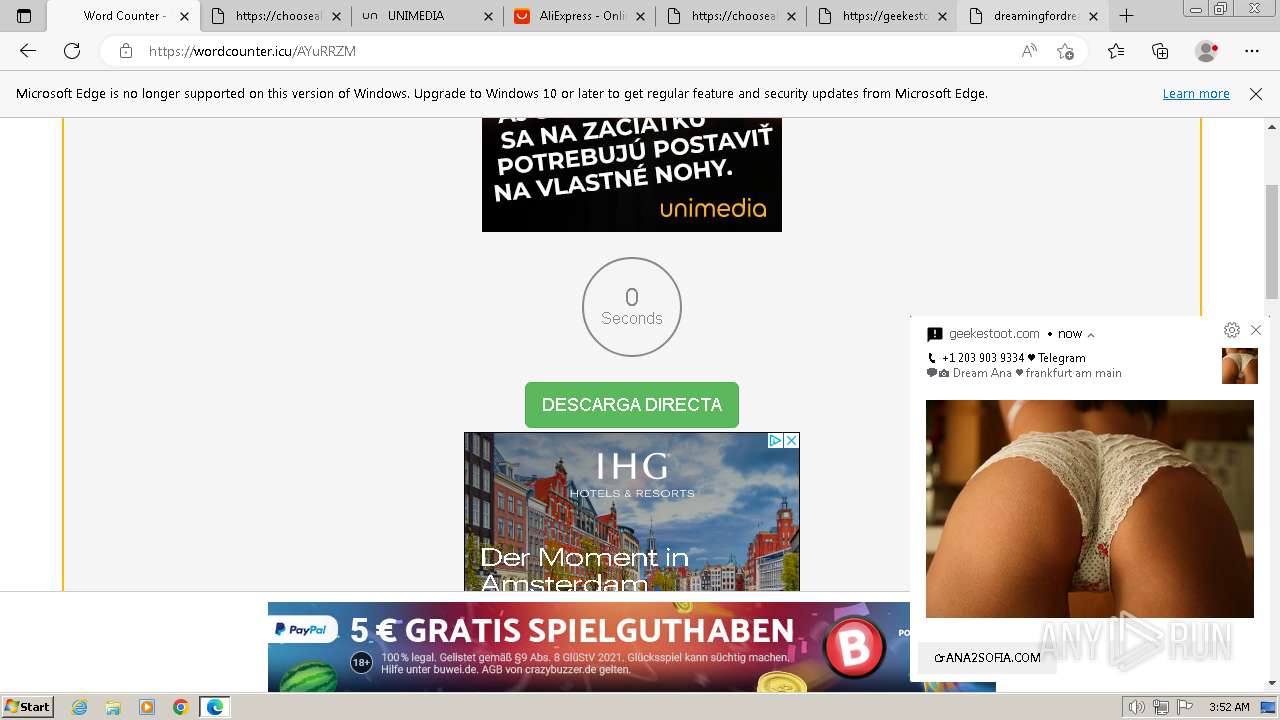
Task: Click the +1 203 903 9334 Telegram text
Action: [x=1013, y=358]
